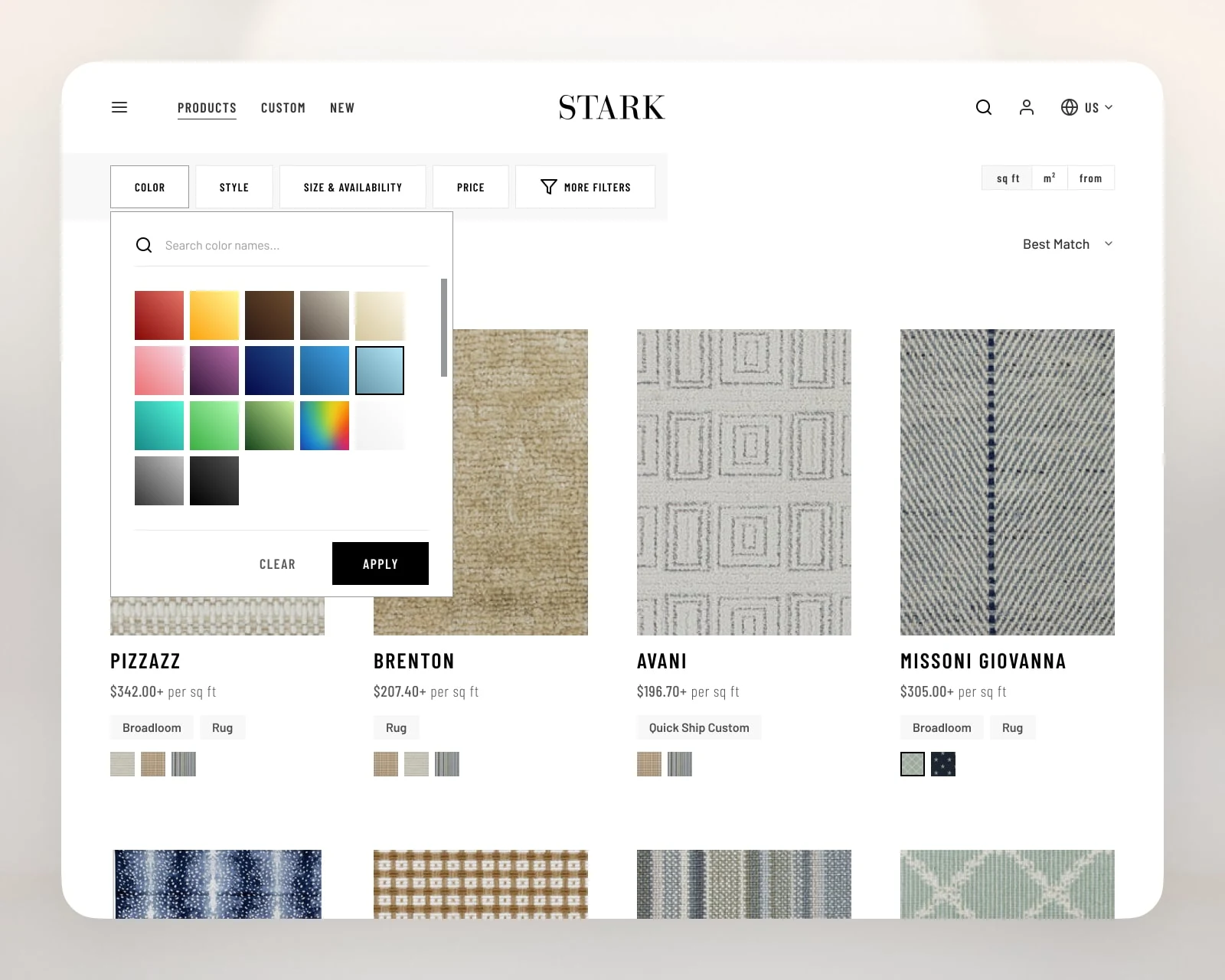Open the Missoni Giovanna rug image
The width and height of the screenshot is (1225, 980).
(1008, 482)
